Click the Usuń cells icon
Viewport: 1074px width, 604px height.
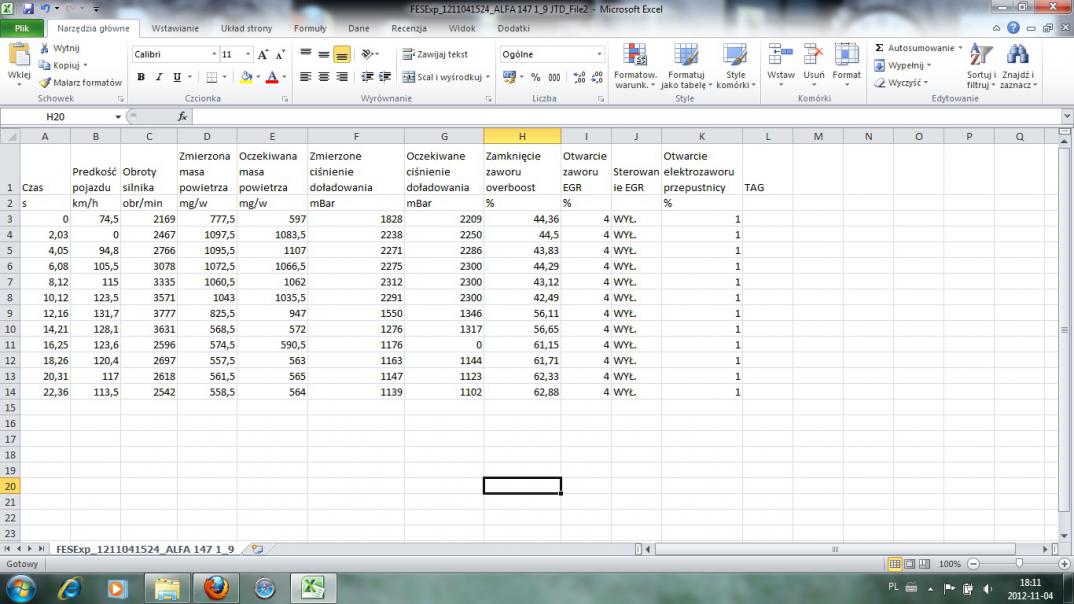[814, 56]
